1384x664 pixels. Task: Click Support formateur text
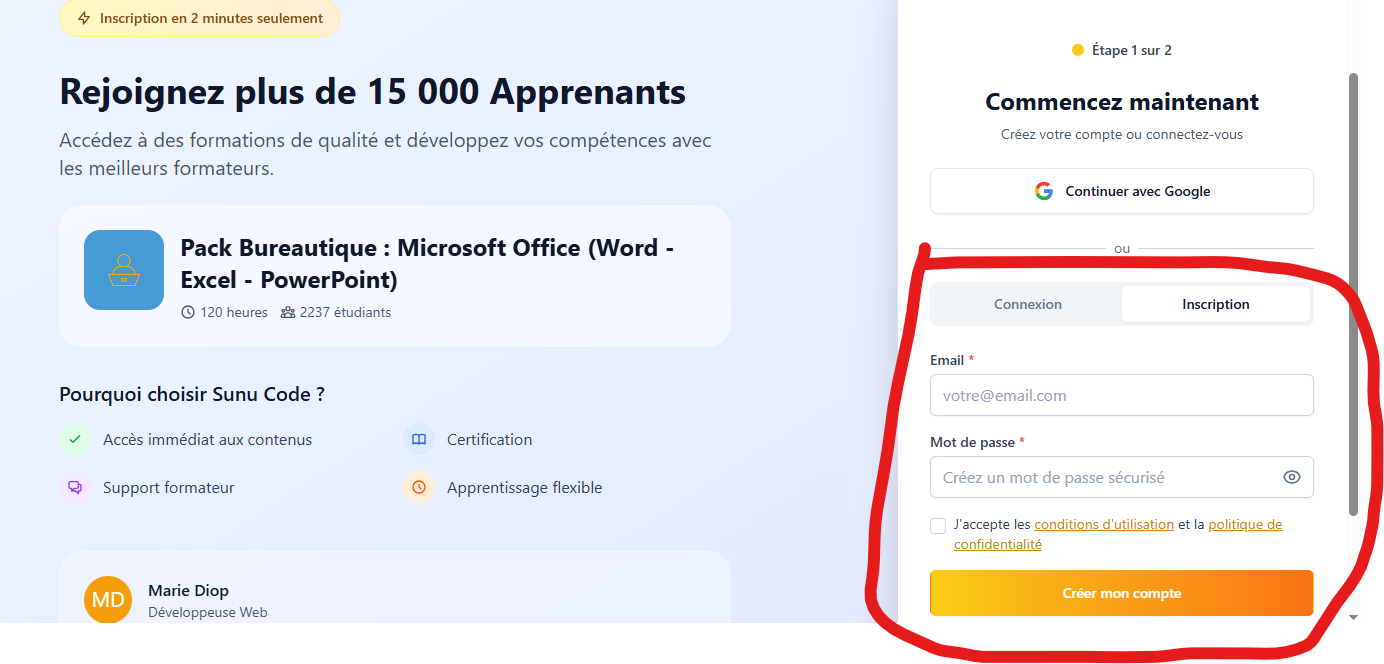169,487
